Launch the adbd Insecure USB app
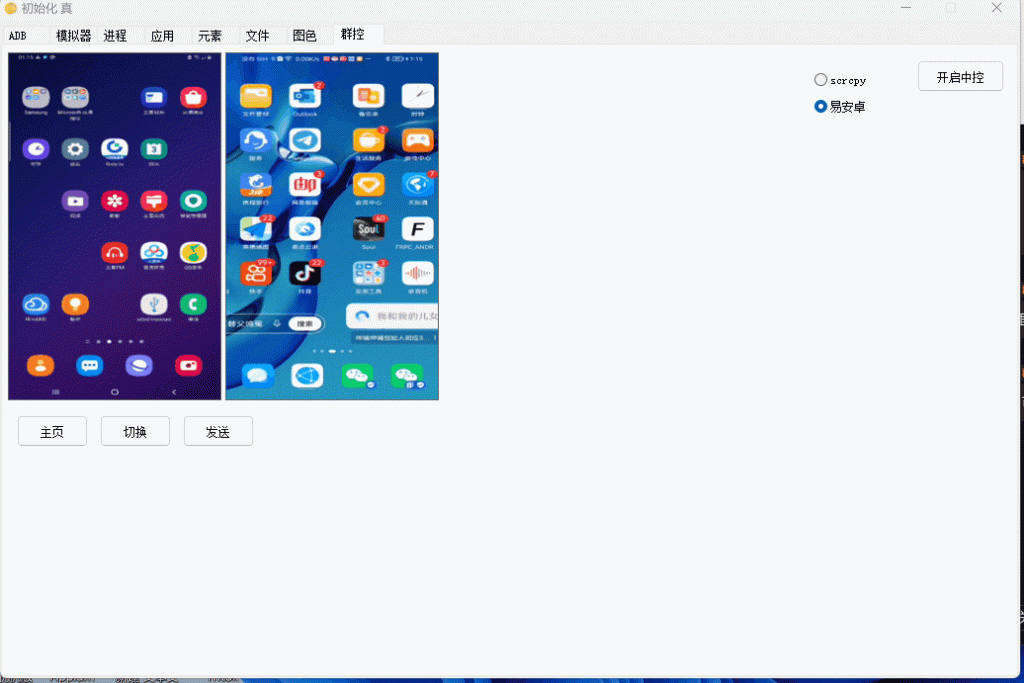This screenshot has width=1024, height=683. pos(154,304)
